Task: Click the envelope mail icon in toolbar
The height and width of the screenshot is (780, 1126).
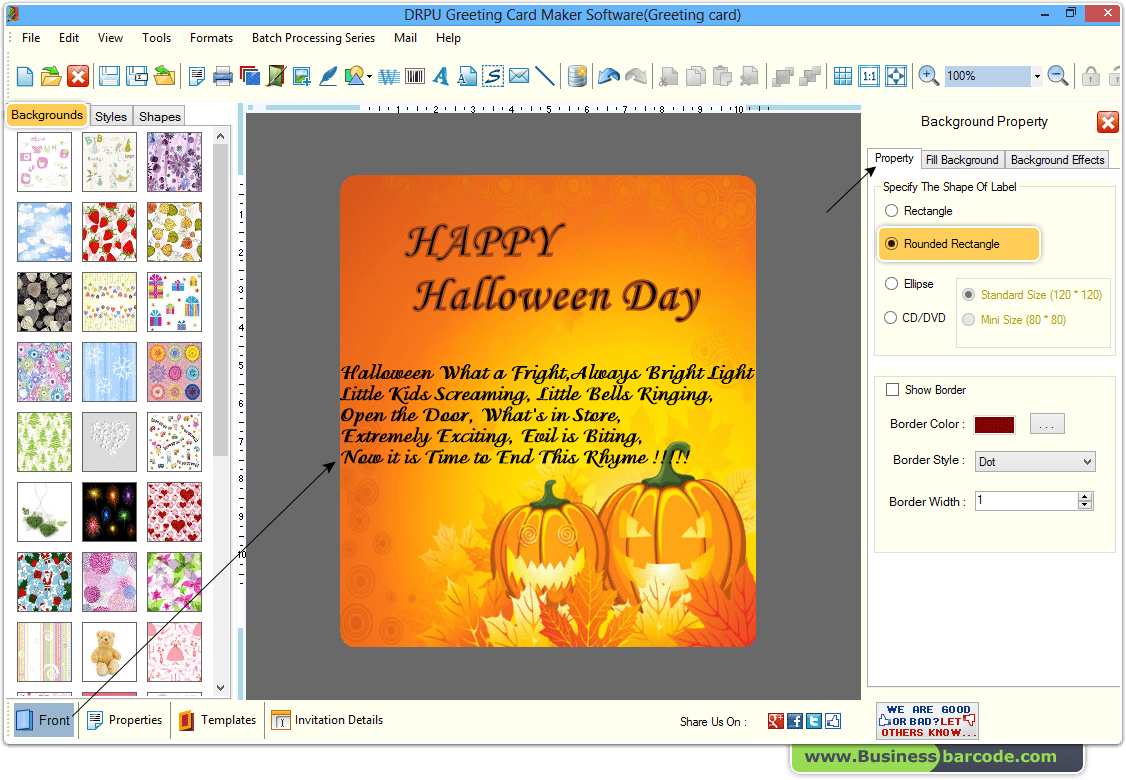Action: (x=518, y=76)
